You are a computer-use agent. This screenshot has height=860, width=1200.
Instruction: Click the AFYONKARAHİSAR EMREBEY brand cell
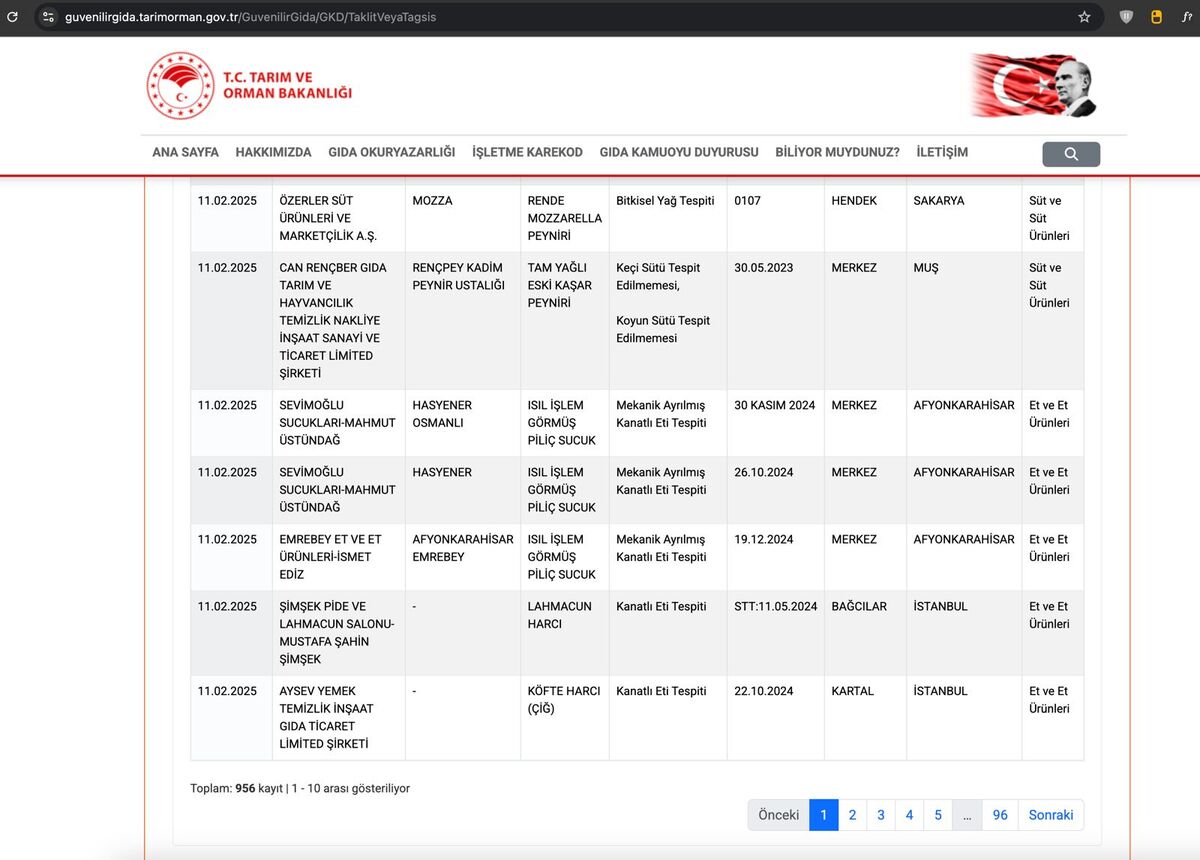point(462,557)
